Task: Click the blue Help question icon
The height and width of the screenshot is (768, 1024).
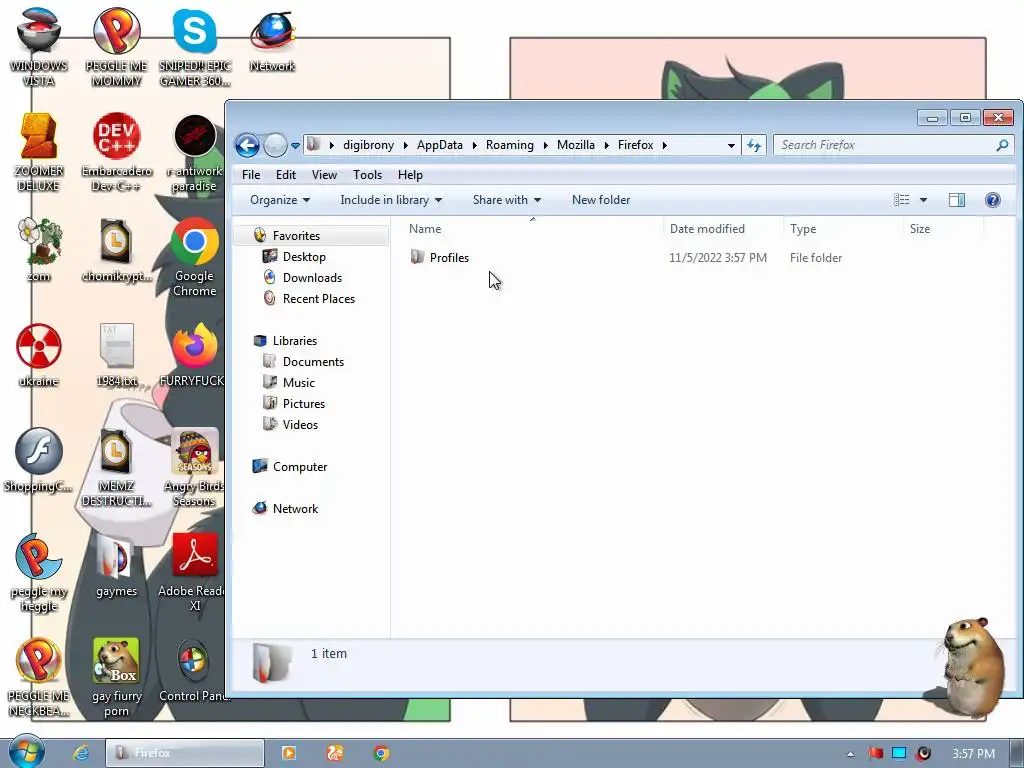Action: [993, 200]
